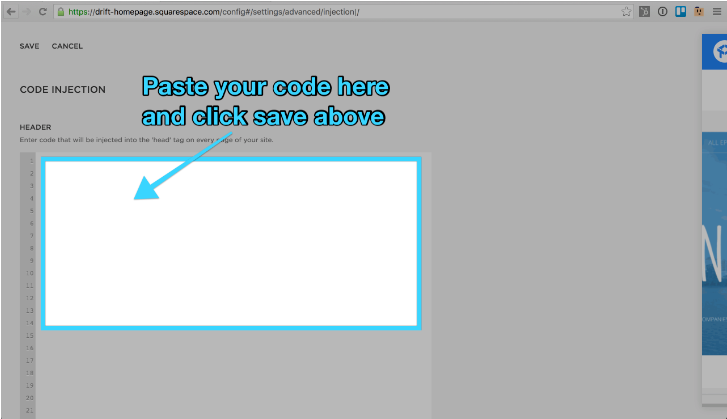Click line number 17 in editor gutter
The height and width of the screenshot is (419, 727).
(30, 360)
